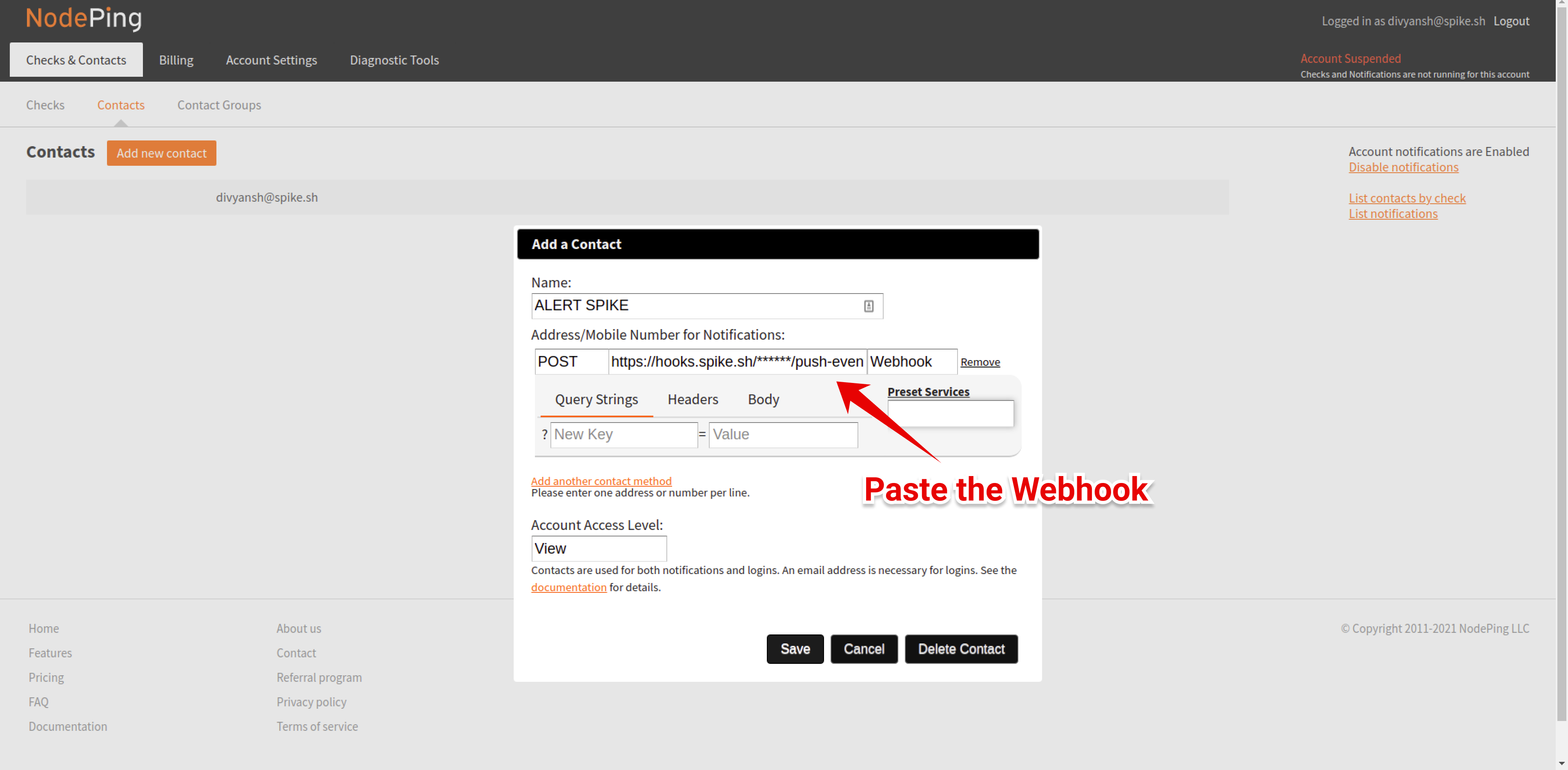This screenshot has width=1568, height=770.
Task: Open List notifications link
Action: (x=1393, y=214)
